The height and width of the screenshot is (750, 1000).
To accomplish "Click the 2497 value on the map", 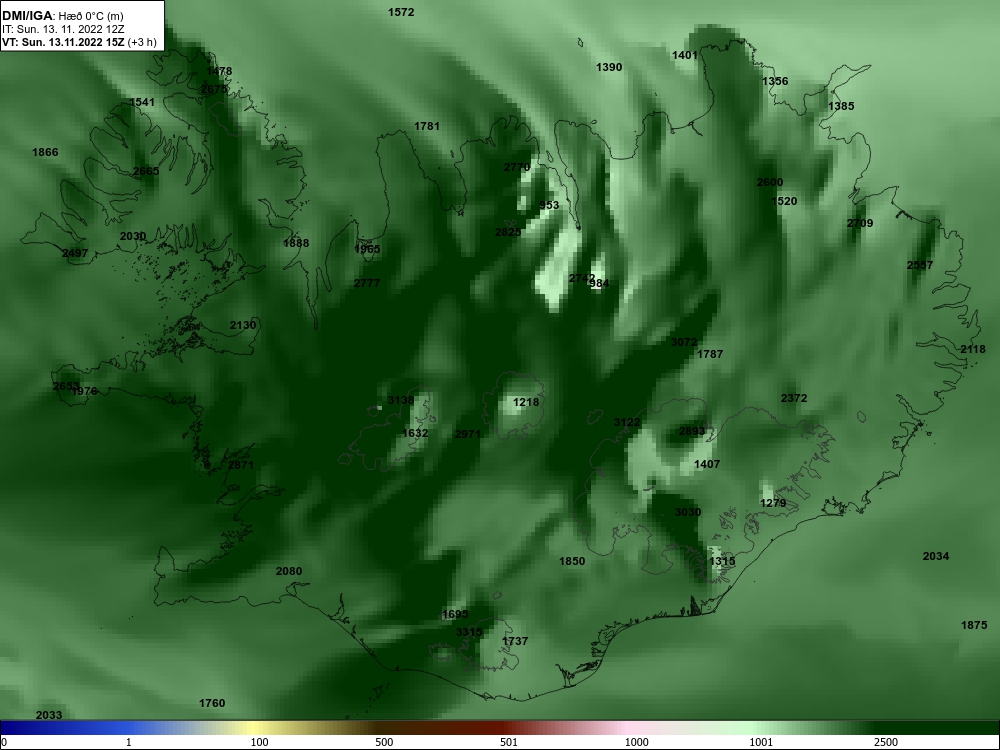I will click(75, 253).
